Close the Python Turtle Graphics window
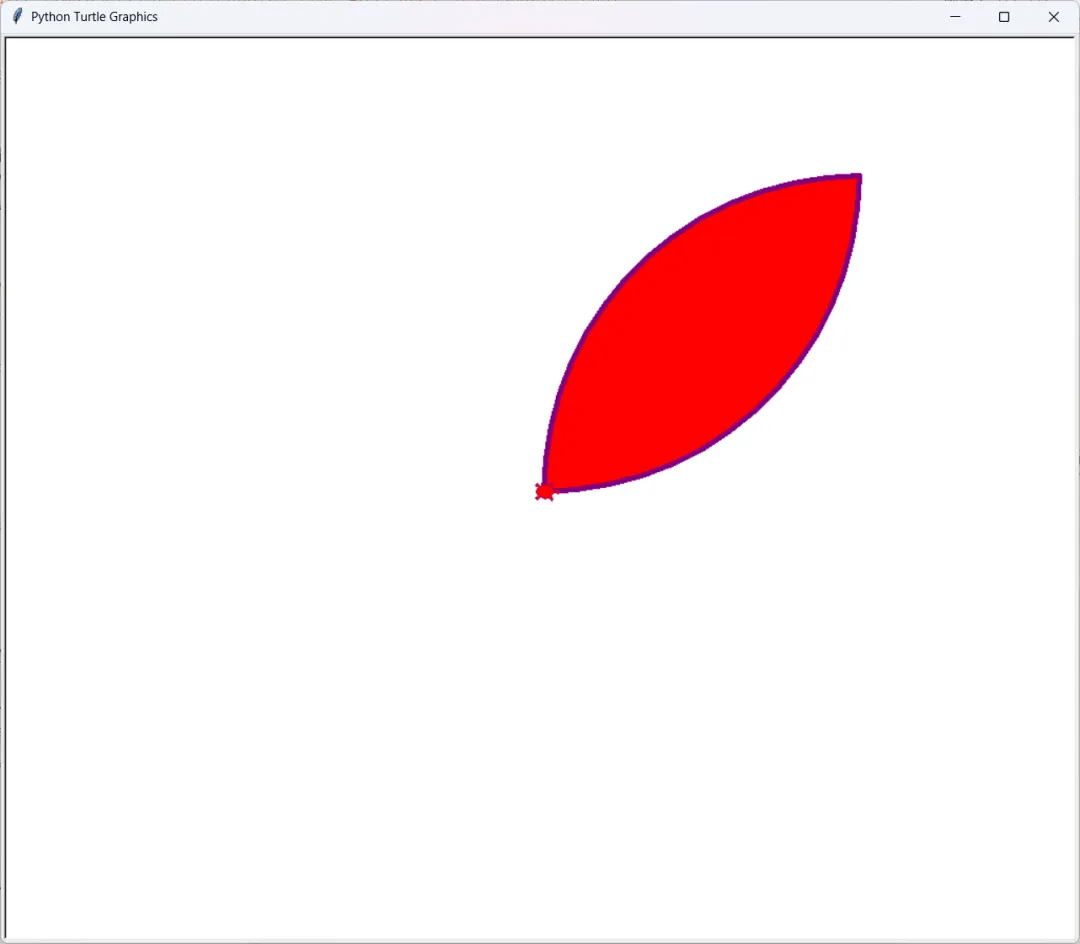1080x944 pixels. 1053,17
